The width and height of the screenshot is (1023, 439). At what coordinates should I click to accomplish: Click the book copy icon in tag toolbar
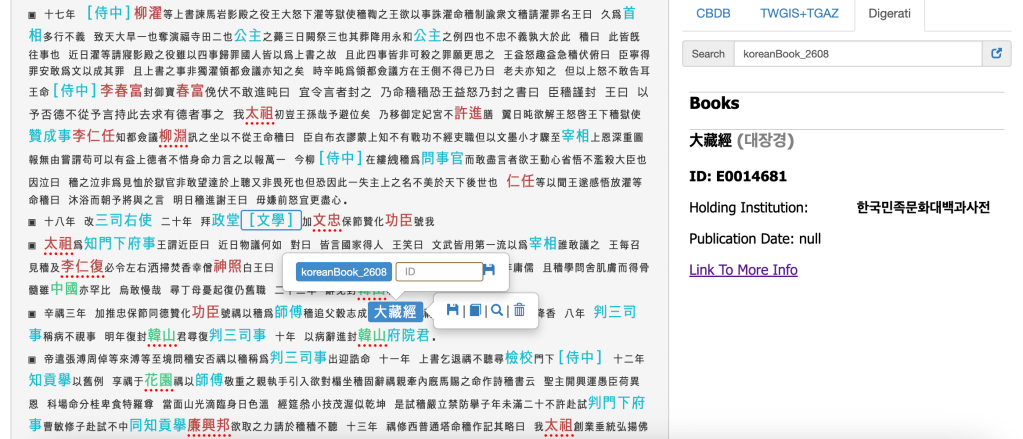[475, 311]
